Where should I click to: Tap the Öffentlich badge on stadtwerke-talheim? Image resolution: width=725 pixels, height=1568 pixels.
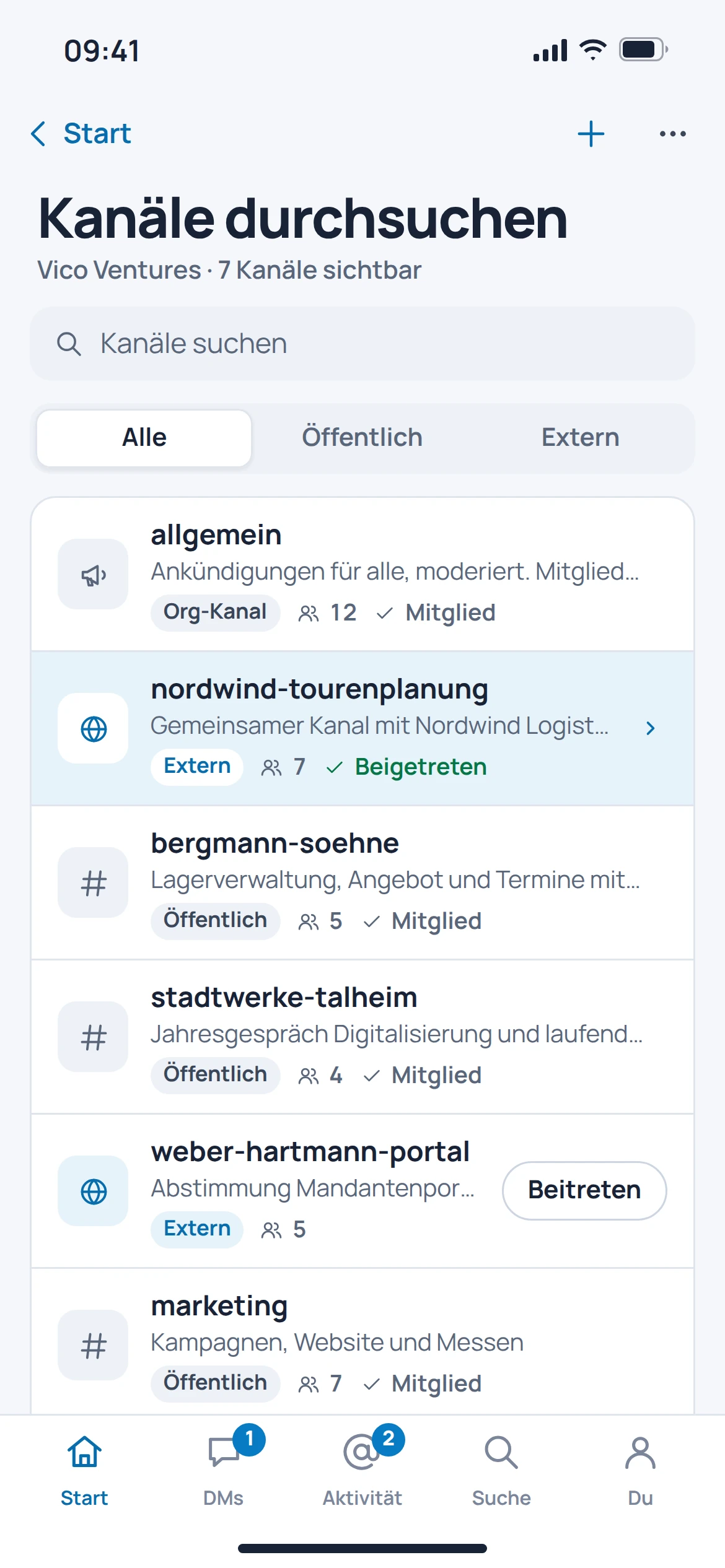215,1075
